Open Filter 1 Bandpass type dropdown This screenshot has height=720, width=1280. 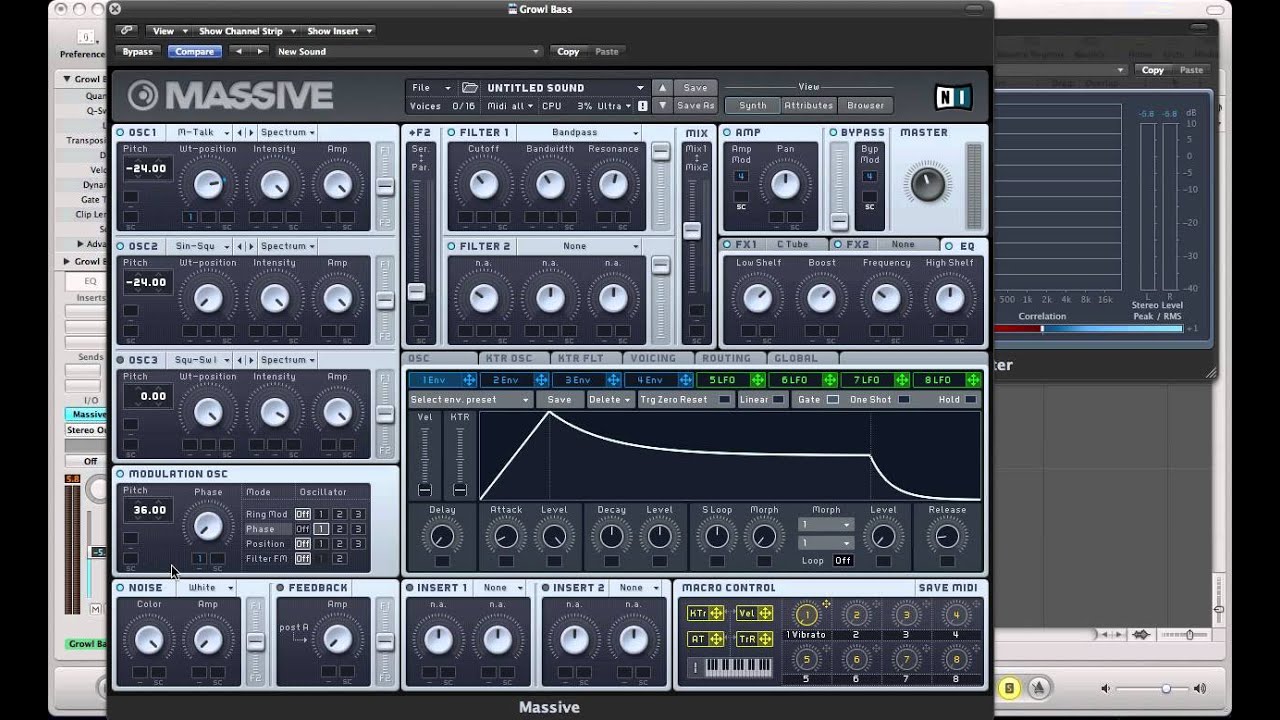pyautogui.click(x=581, y=132)
